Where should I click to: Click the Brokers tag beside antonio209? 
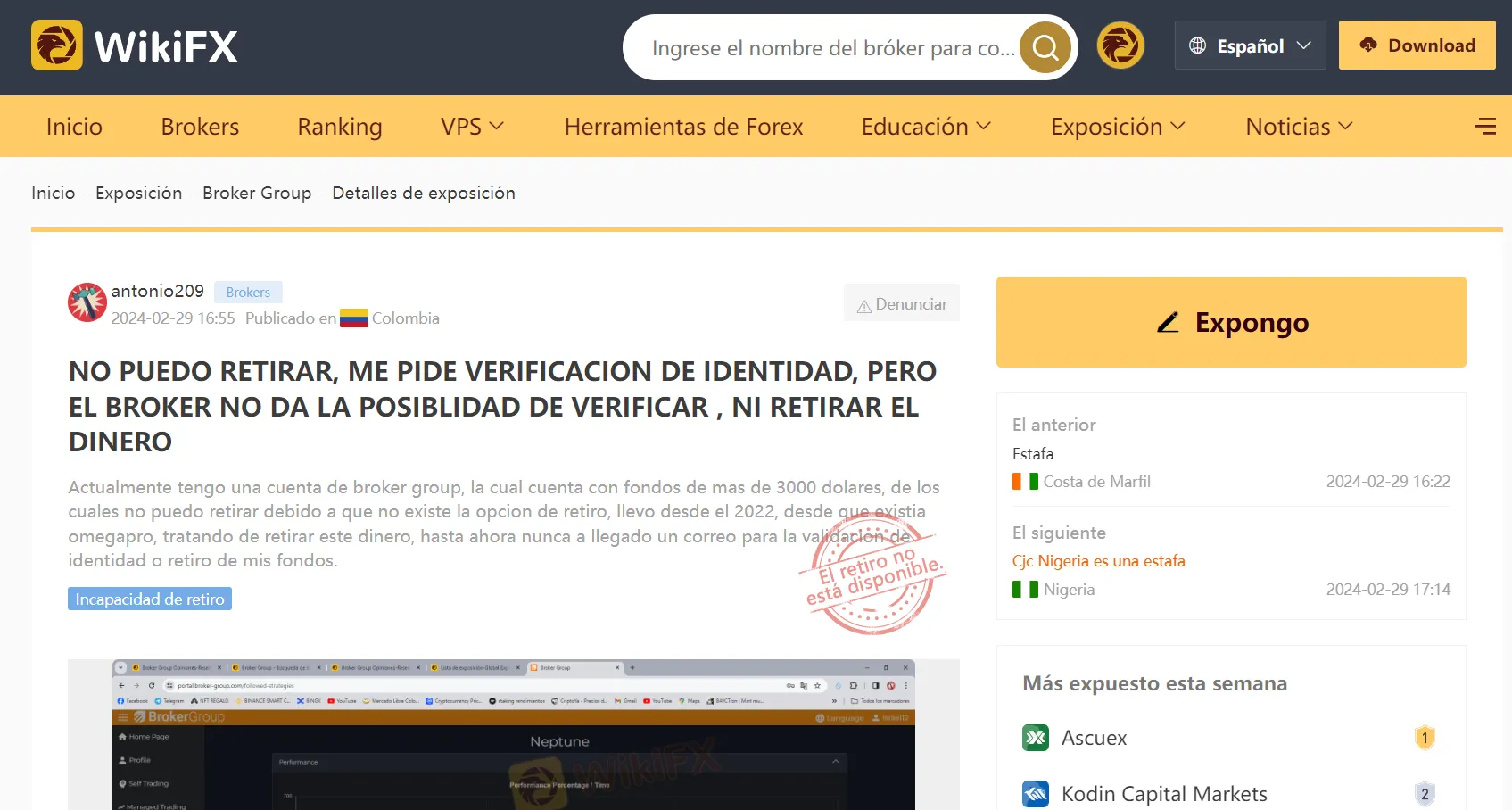click(x=248, y=292)
